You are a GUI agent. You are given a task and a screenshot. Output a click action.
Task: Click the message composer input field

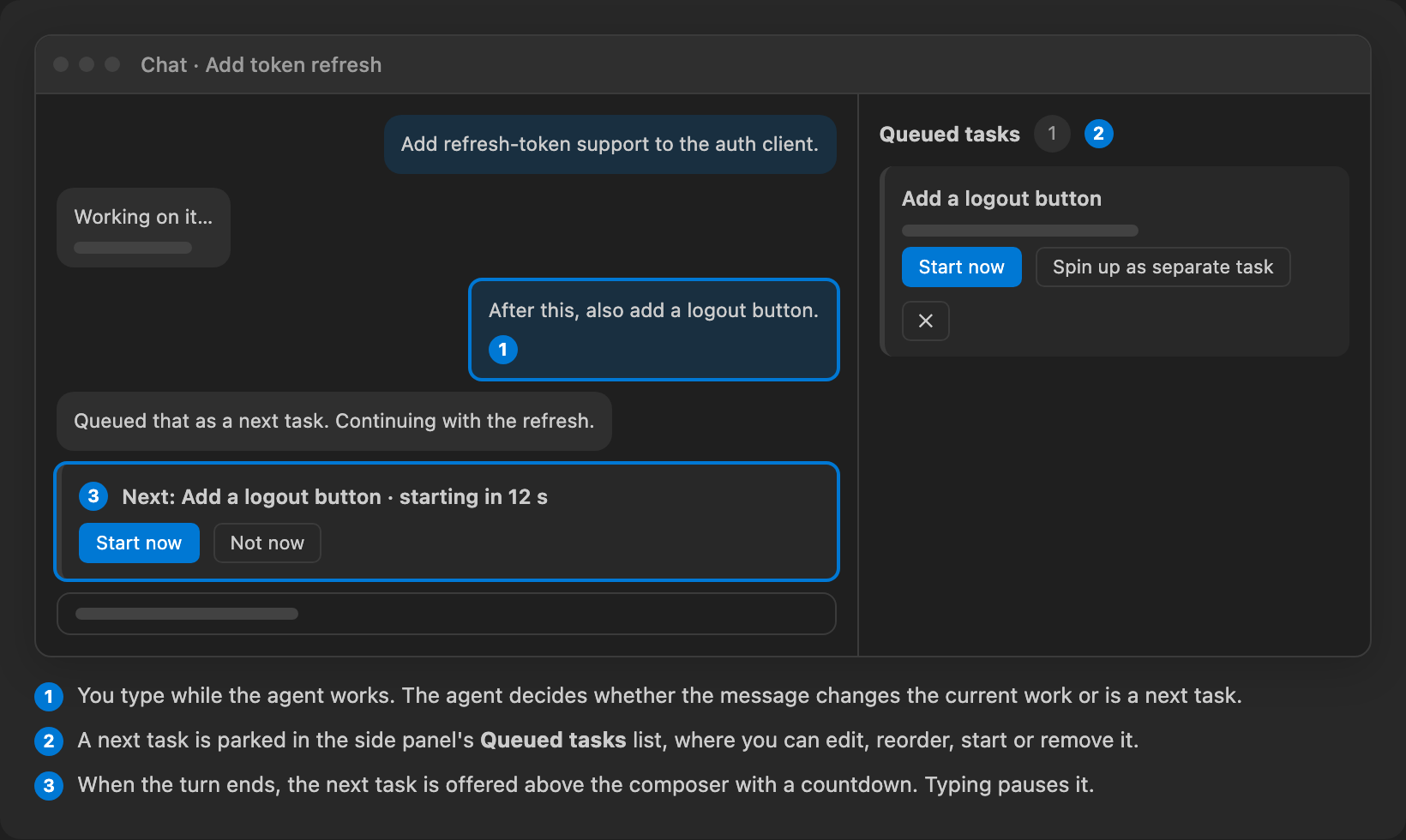click(x=446, y=614)
